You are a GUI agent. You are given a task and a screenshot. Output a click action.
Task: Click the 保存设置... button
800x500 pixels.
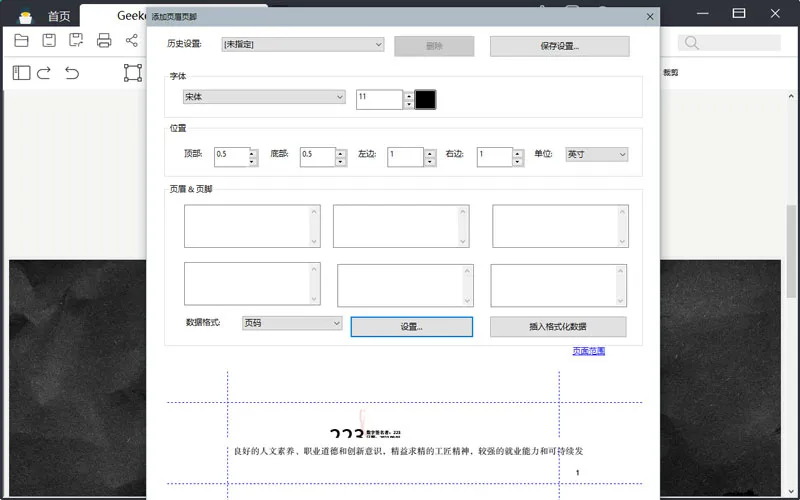560,46
